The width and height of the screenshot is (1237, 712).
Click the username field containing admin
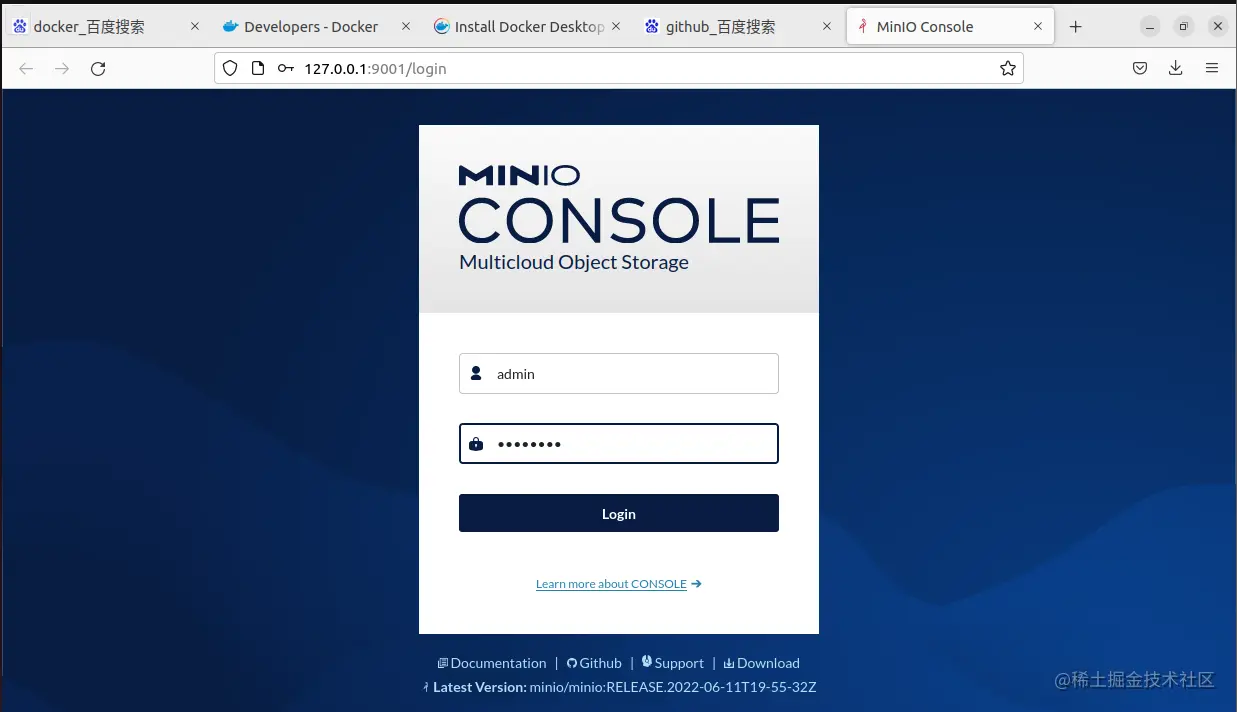(618, 373)
